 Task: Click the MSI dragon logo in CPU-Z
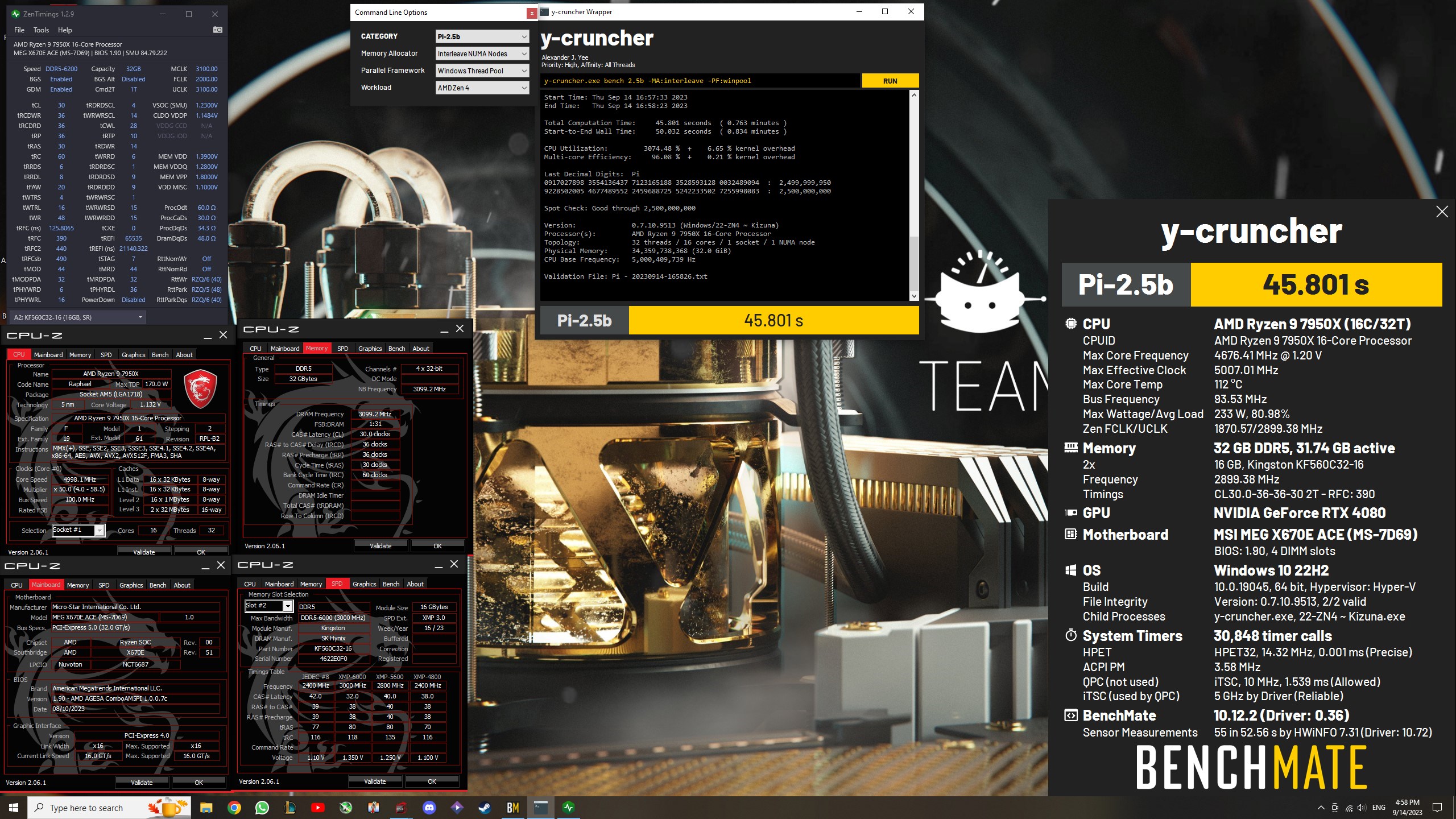pos(200,389)
